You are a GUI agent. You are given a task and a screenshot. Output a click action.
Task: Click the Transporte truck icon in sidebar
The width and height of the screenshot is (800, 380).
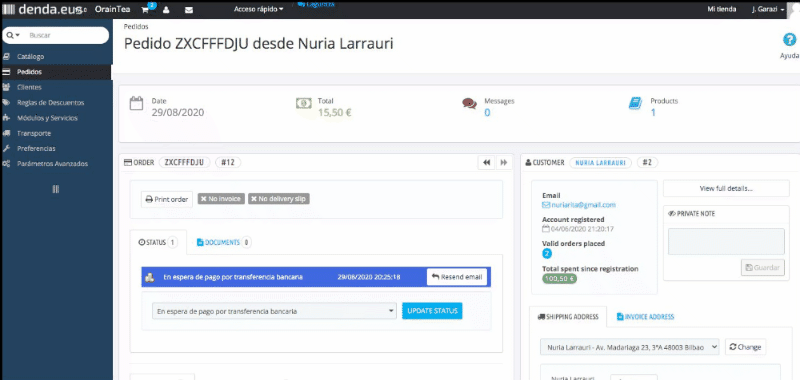pyautogui.click(x=7, y=133)
